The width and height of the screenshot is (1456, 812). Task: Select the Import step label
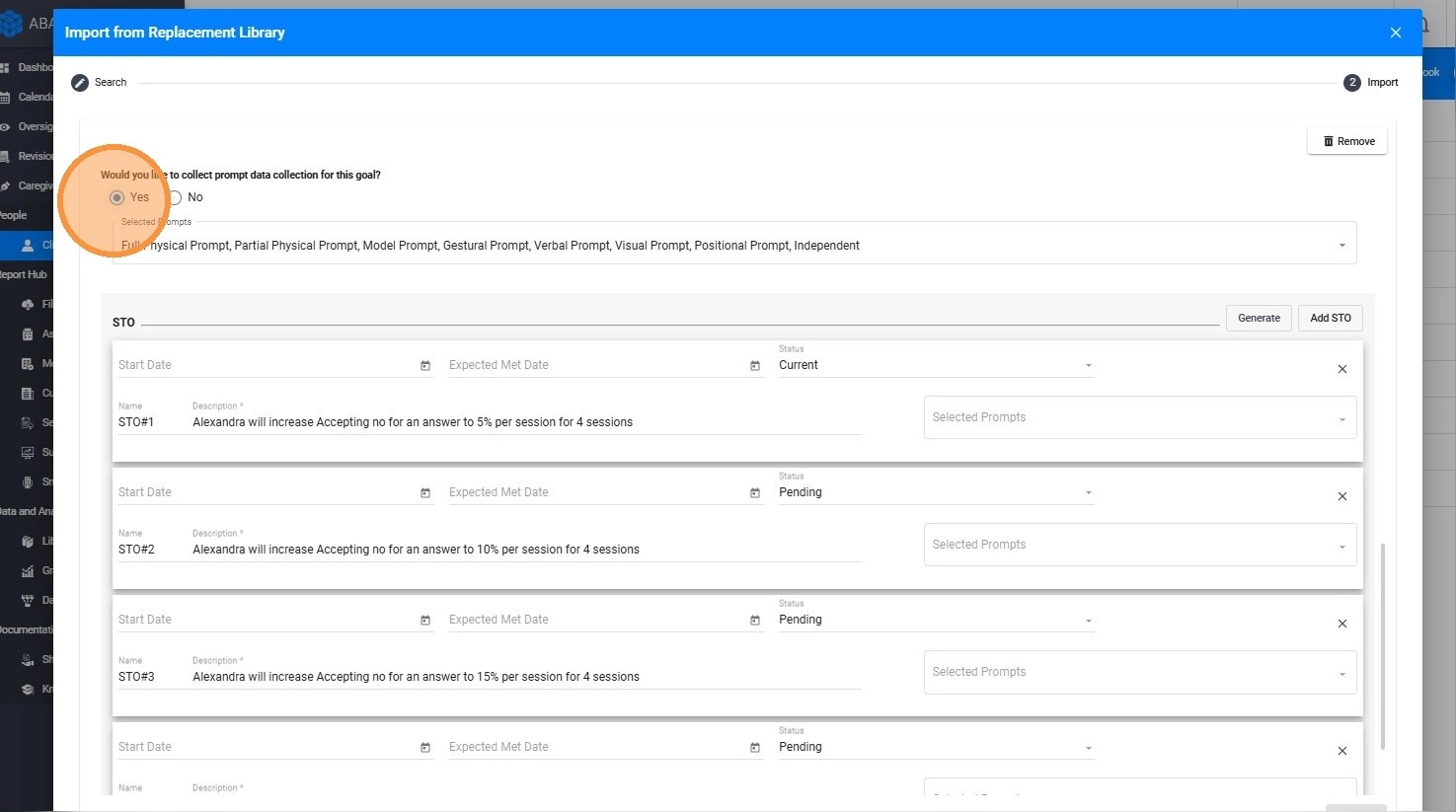click(x=1382, y=83)
